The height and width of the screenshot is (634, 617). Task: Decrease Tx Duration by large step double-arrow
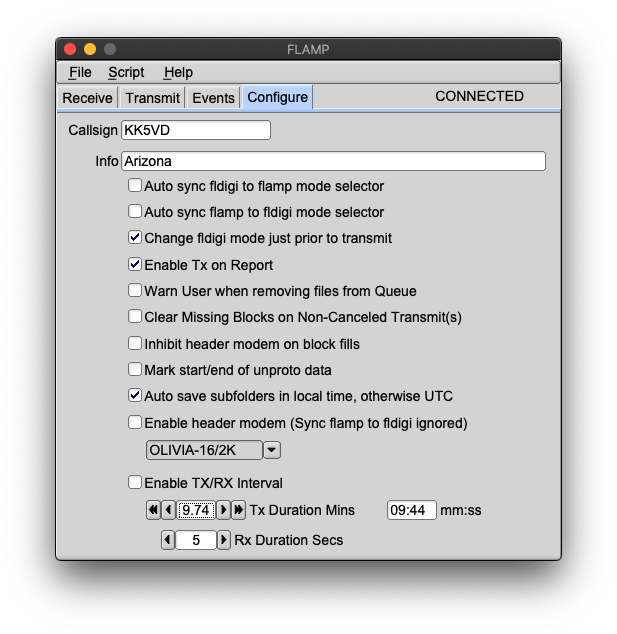tap(153, 510)
